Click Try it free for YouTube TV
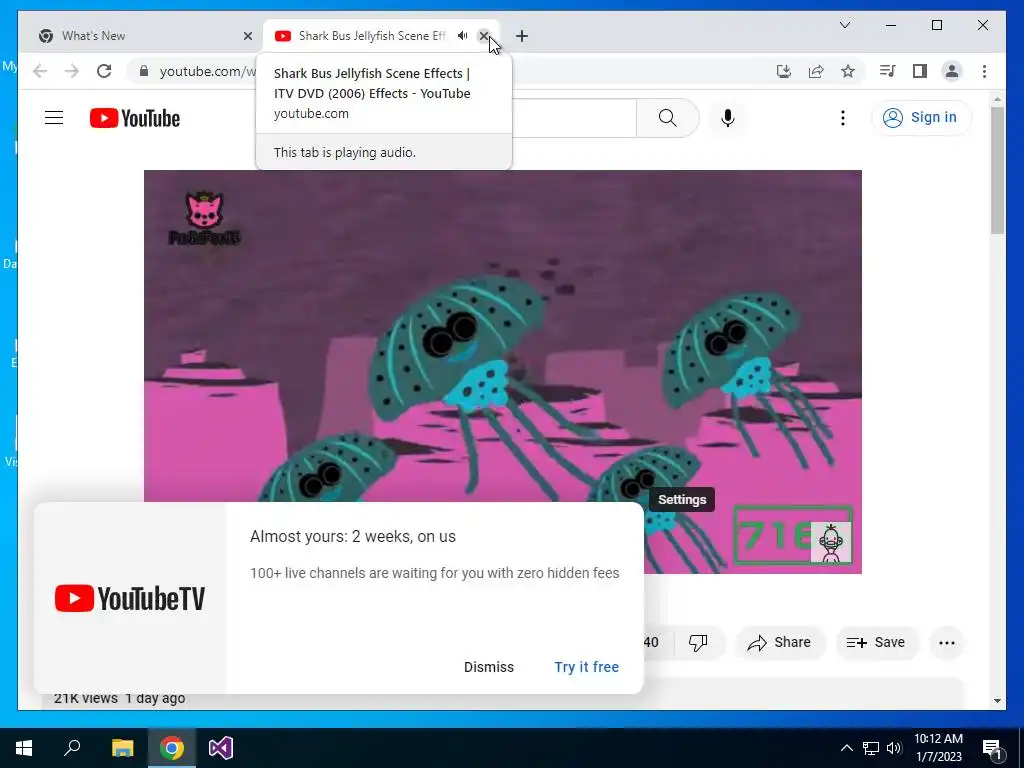This screenshot has height=768, width=1024. pyautogui.click(x=586, y=667)
